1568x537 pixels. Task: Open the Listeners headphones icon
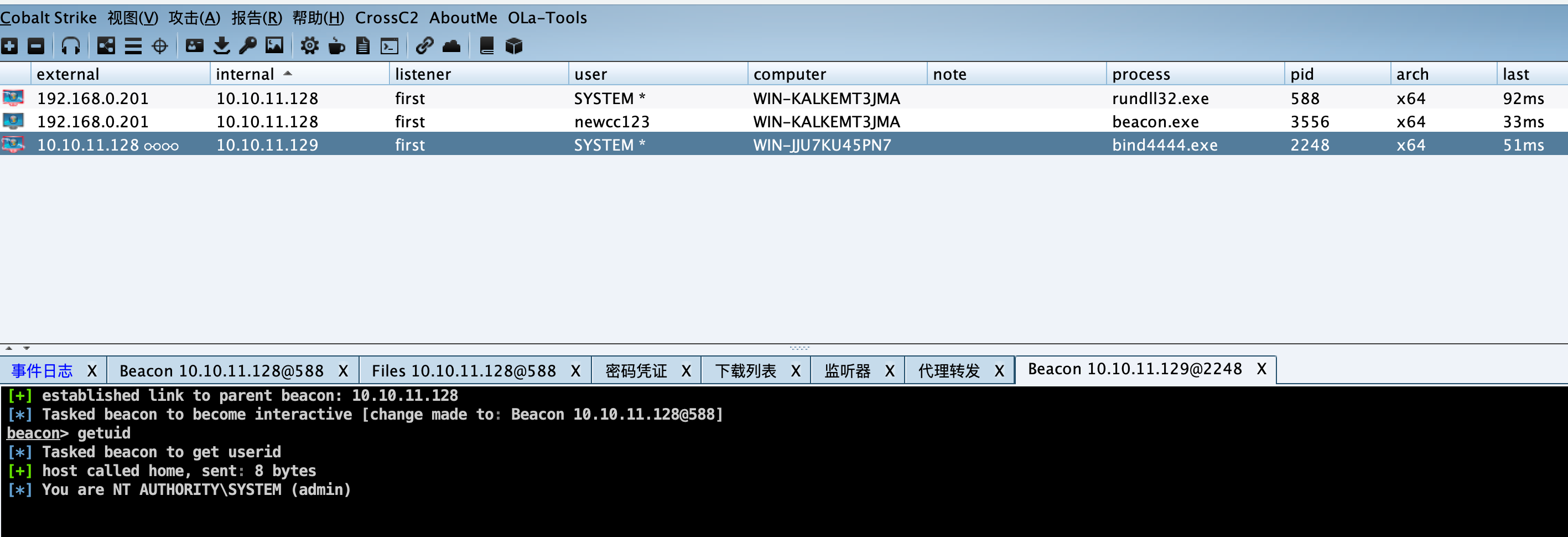tap(71, 45)
